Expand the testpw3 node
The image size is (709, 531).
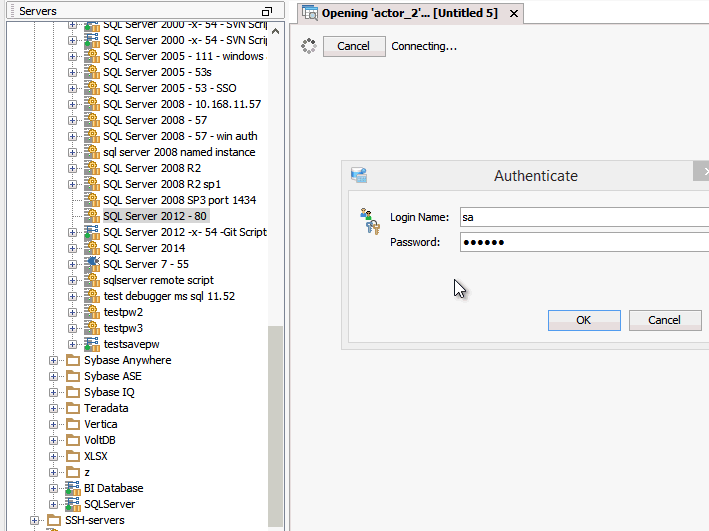point(72,328)
